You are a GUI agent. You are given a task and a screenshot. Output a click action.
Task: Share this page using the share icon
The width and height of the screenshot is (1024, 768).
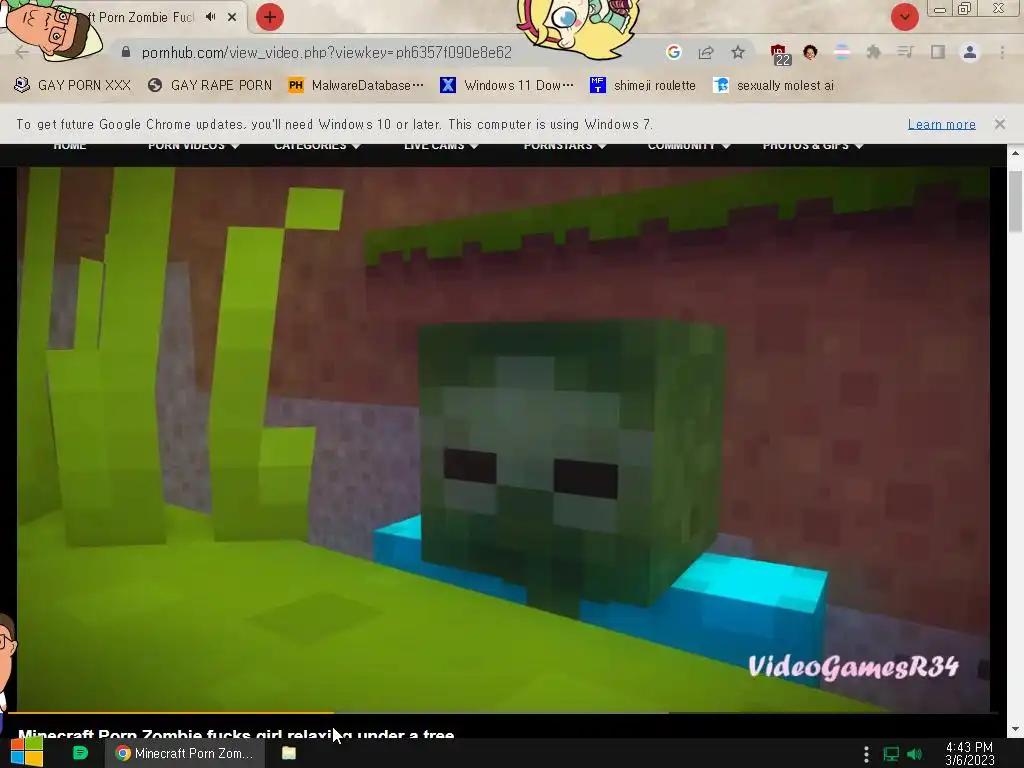click(706, 52)
